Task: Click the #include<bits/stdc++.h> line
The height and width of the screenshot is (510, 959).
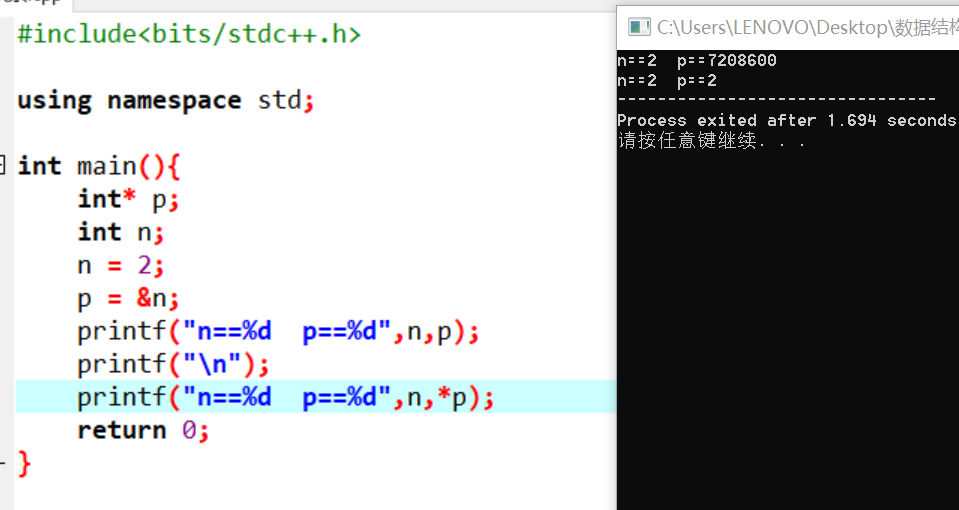Action: (x=190, y=34)
